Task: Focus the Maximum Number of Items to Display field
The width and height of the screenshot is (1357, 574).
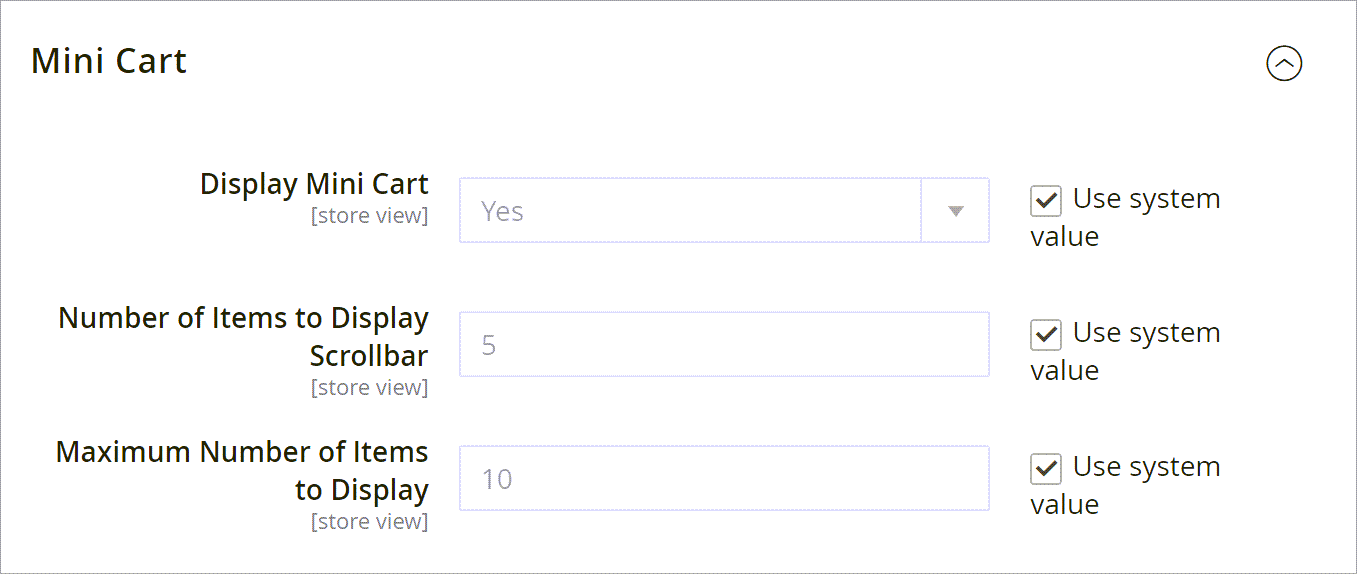Action: [724, 478]
